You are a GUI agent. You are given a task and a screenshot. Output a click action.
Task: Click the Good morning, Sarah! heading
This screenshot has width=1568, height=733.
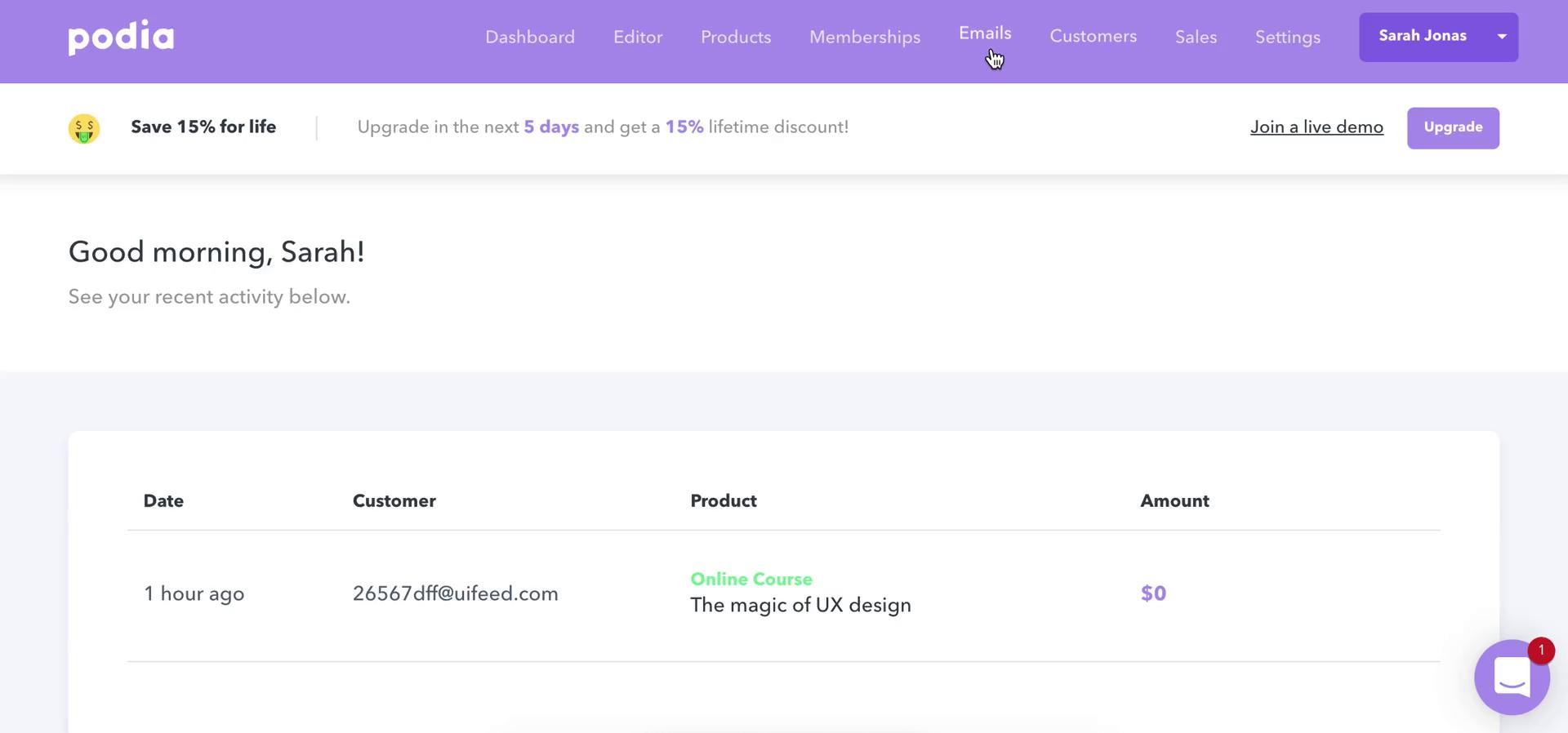[216, 251]
